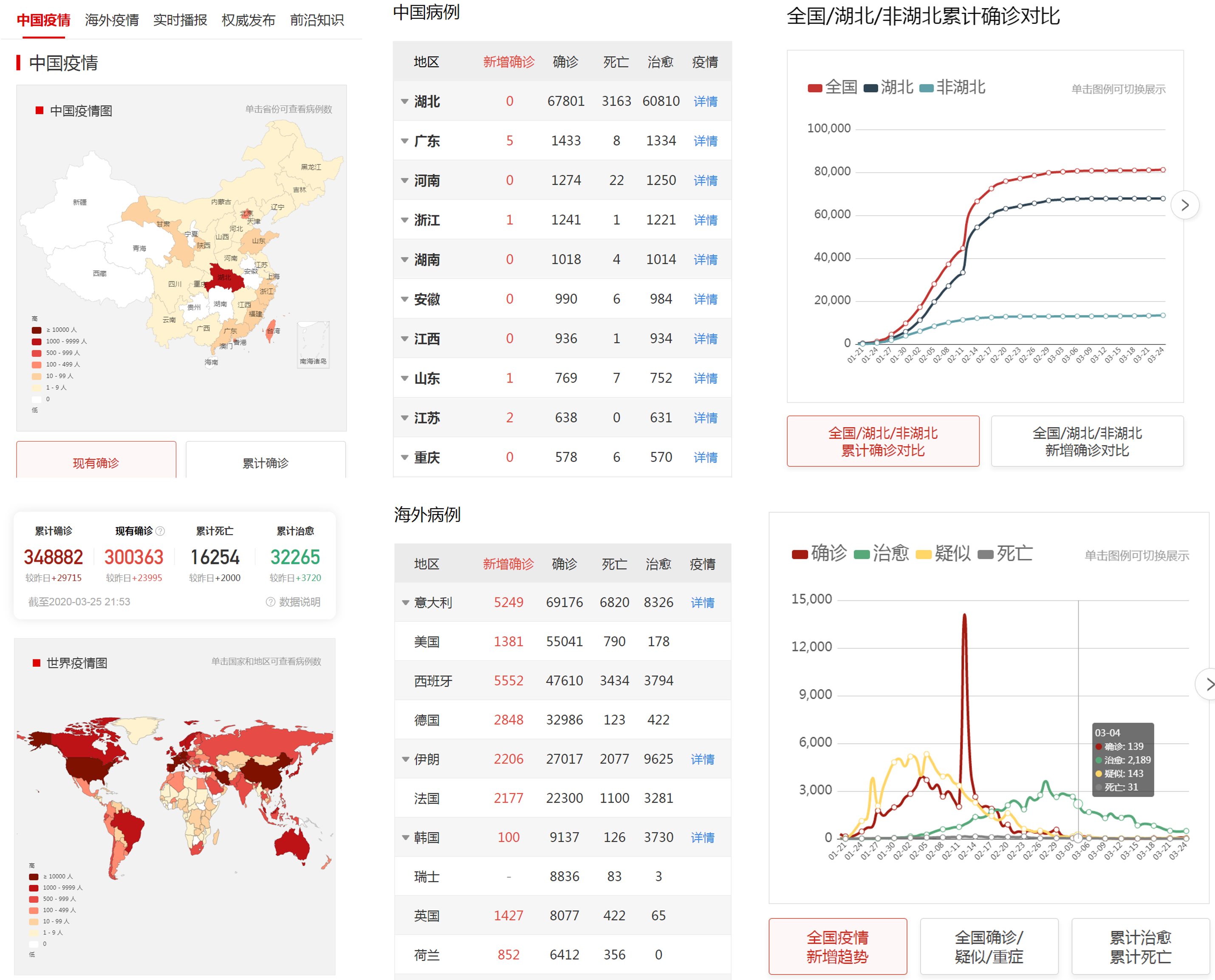1215x980 pixels.
Task: Expand the 意大利 row
Action: (x=405, y=603)
